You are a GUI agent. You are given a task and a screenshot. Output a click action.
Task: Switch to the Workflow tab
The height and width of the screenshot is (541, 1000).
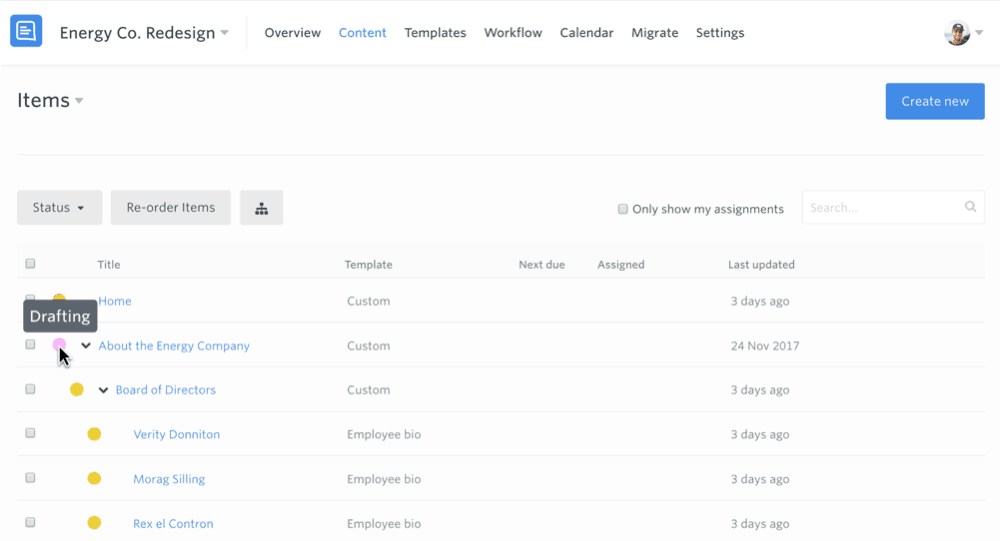pos(513,33)
